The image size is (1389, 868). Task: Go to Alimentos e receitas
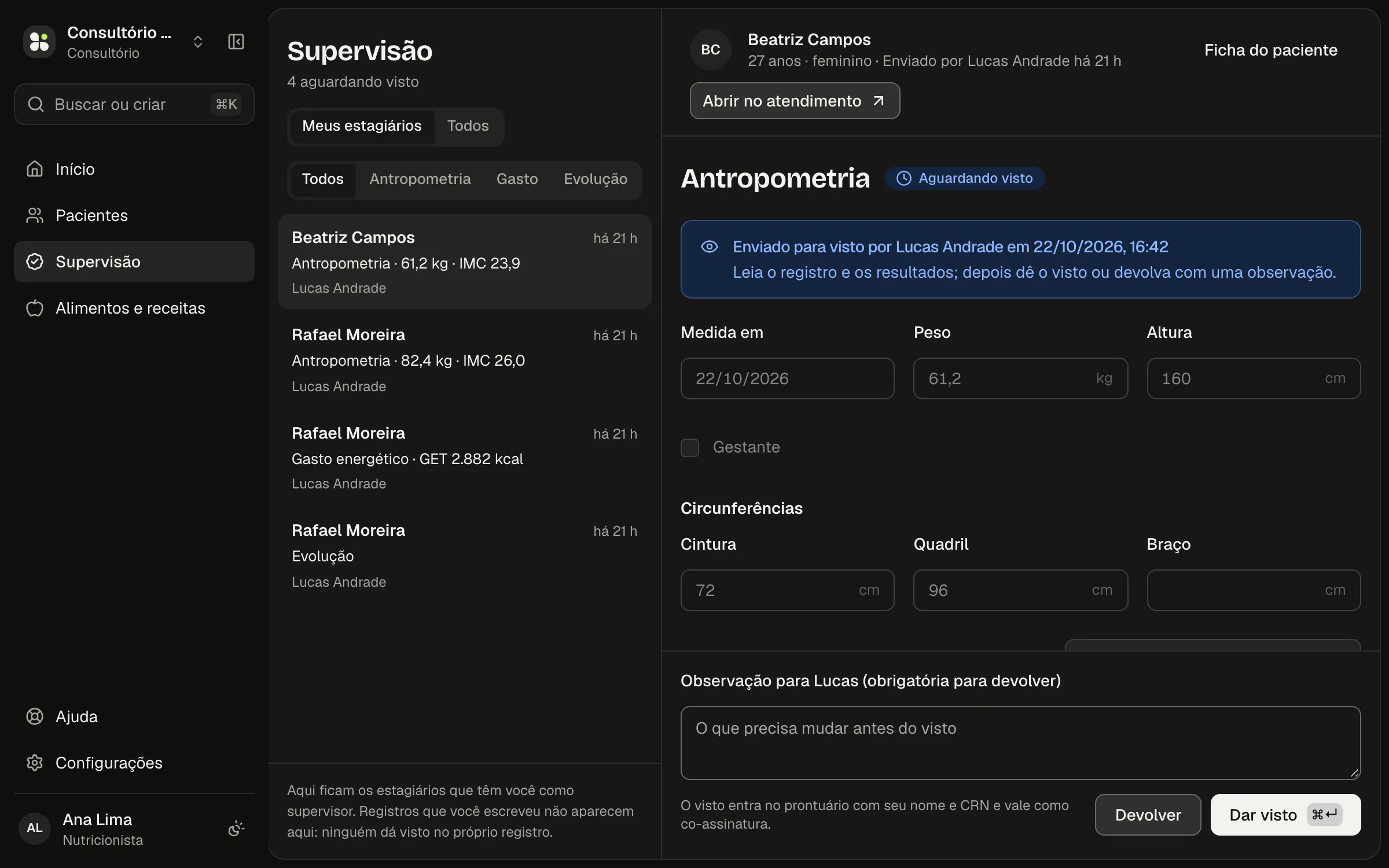134,308
